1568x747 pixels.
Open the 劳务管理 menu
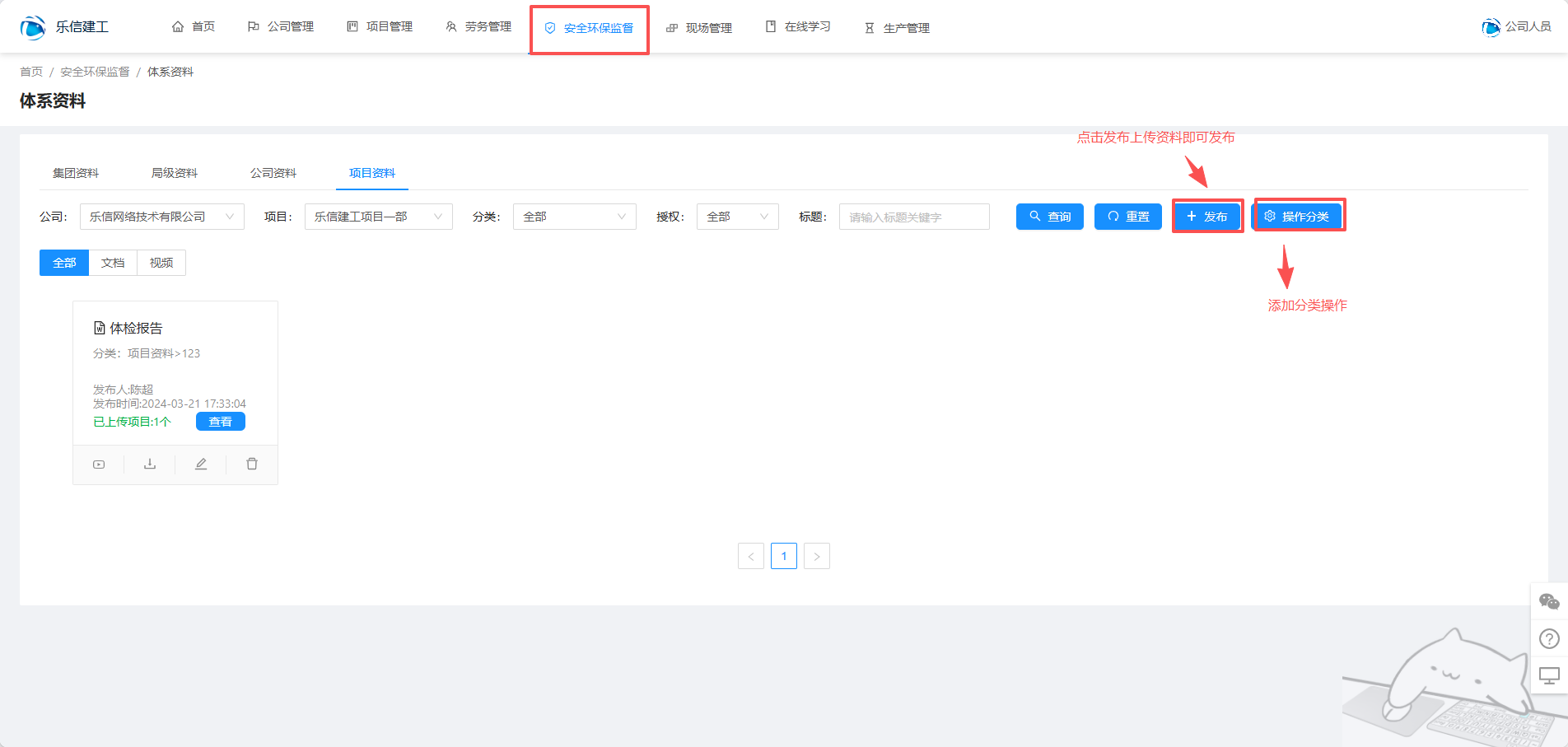point(478,27)
